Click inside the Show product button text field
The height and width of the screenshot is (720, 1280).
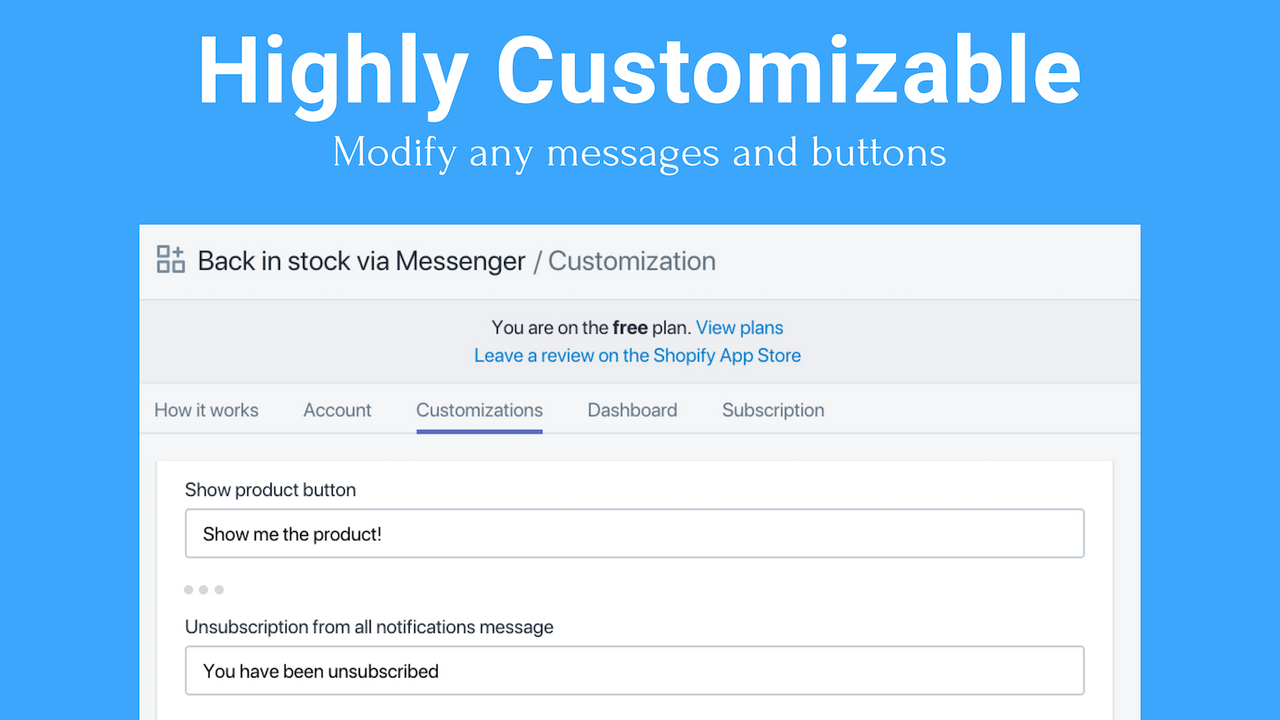coord(634,533)
